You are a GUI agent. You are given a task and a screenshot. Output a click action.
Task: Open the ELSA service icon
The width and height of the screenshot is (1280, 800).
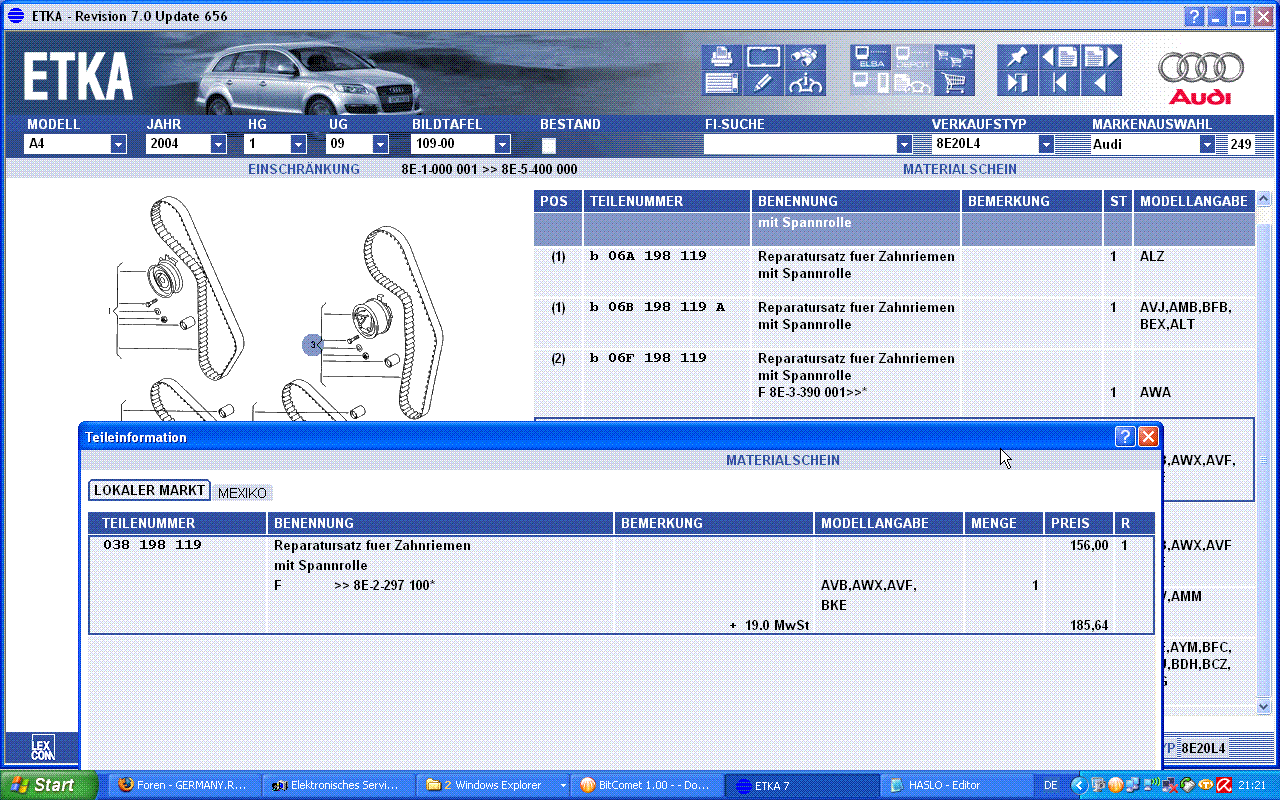click(870, 57)
